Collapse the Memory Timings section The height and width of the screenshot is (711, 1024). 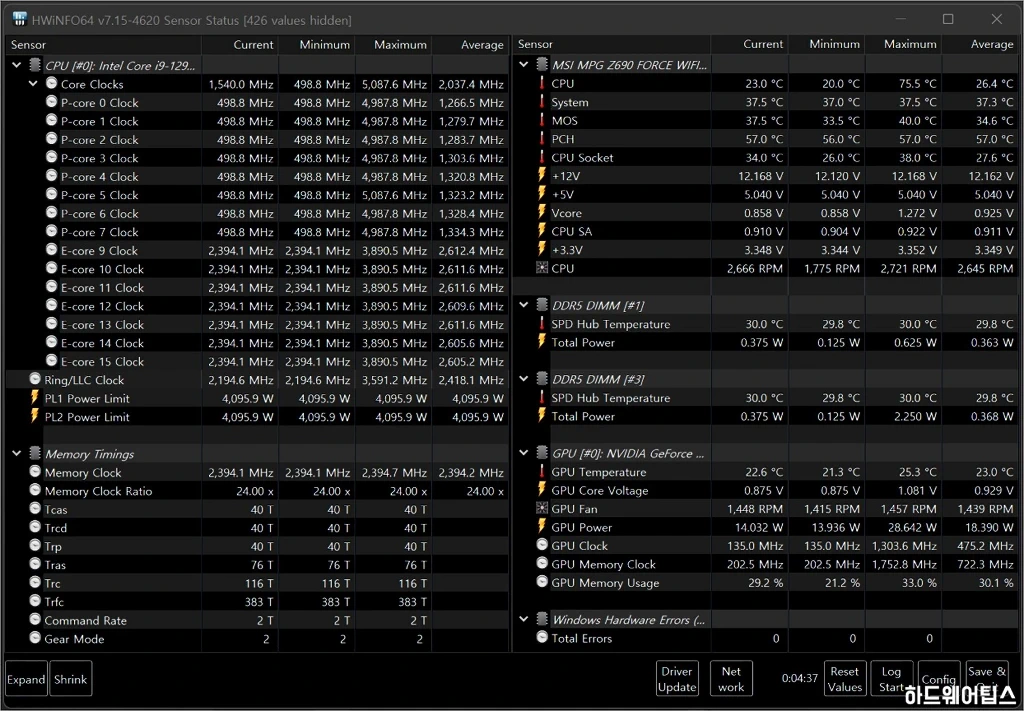point(16,454)
